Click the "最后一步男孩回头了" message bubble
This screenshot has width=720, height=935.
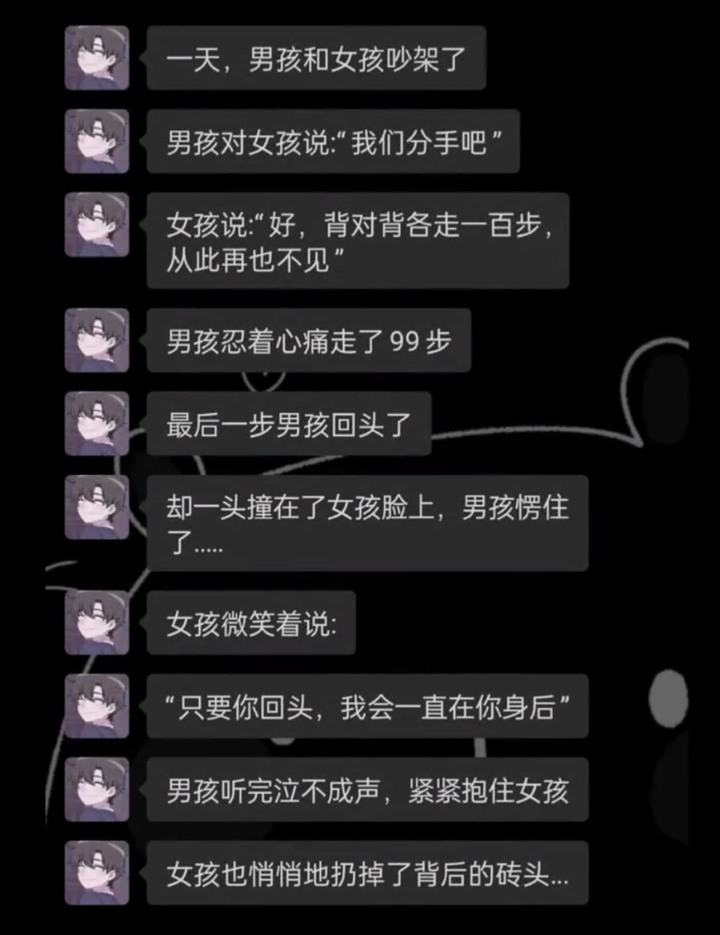289,424
